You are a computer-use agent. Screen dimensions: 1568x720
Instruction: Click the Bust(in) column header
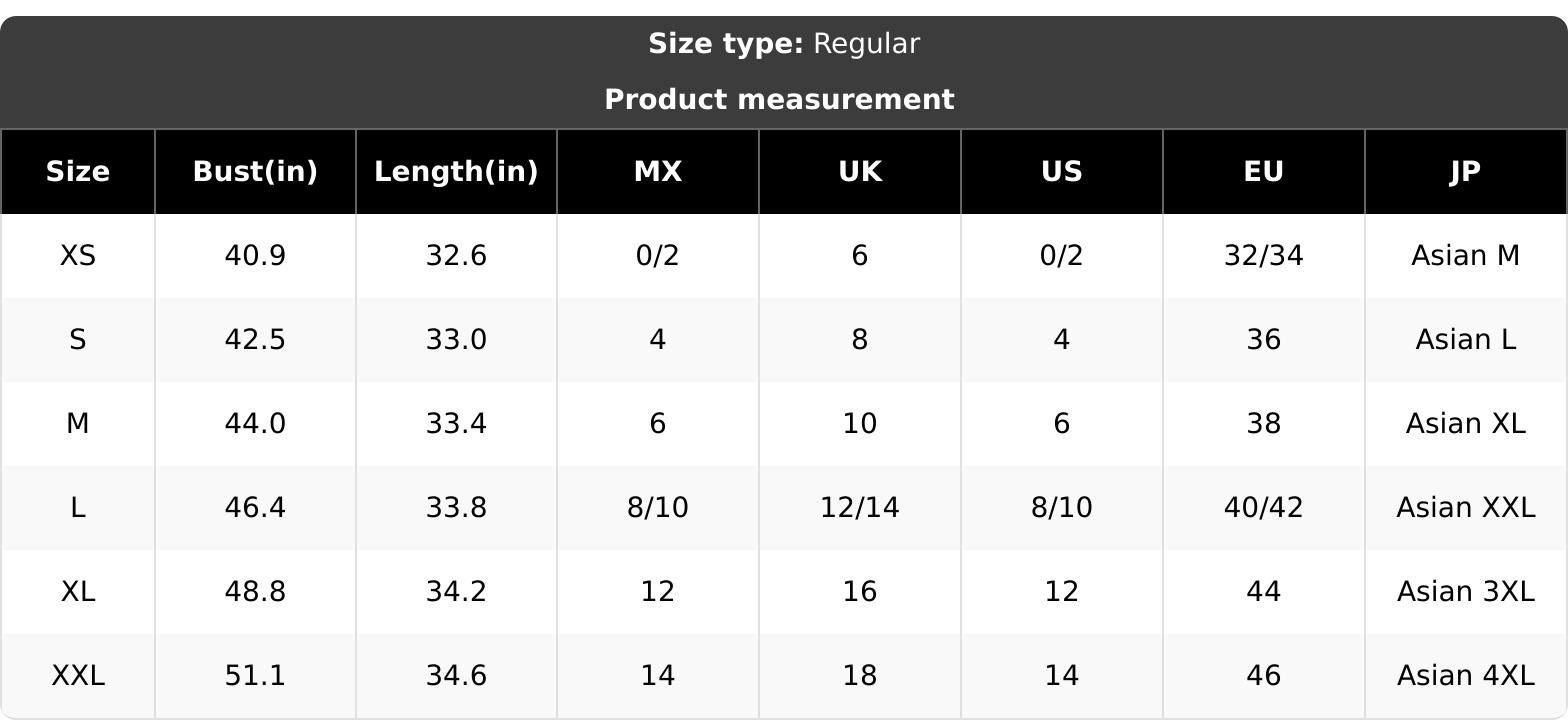pyautogui.click(x=255, y=172)
